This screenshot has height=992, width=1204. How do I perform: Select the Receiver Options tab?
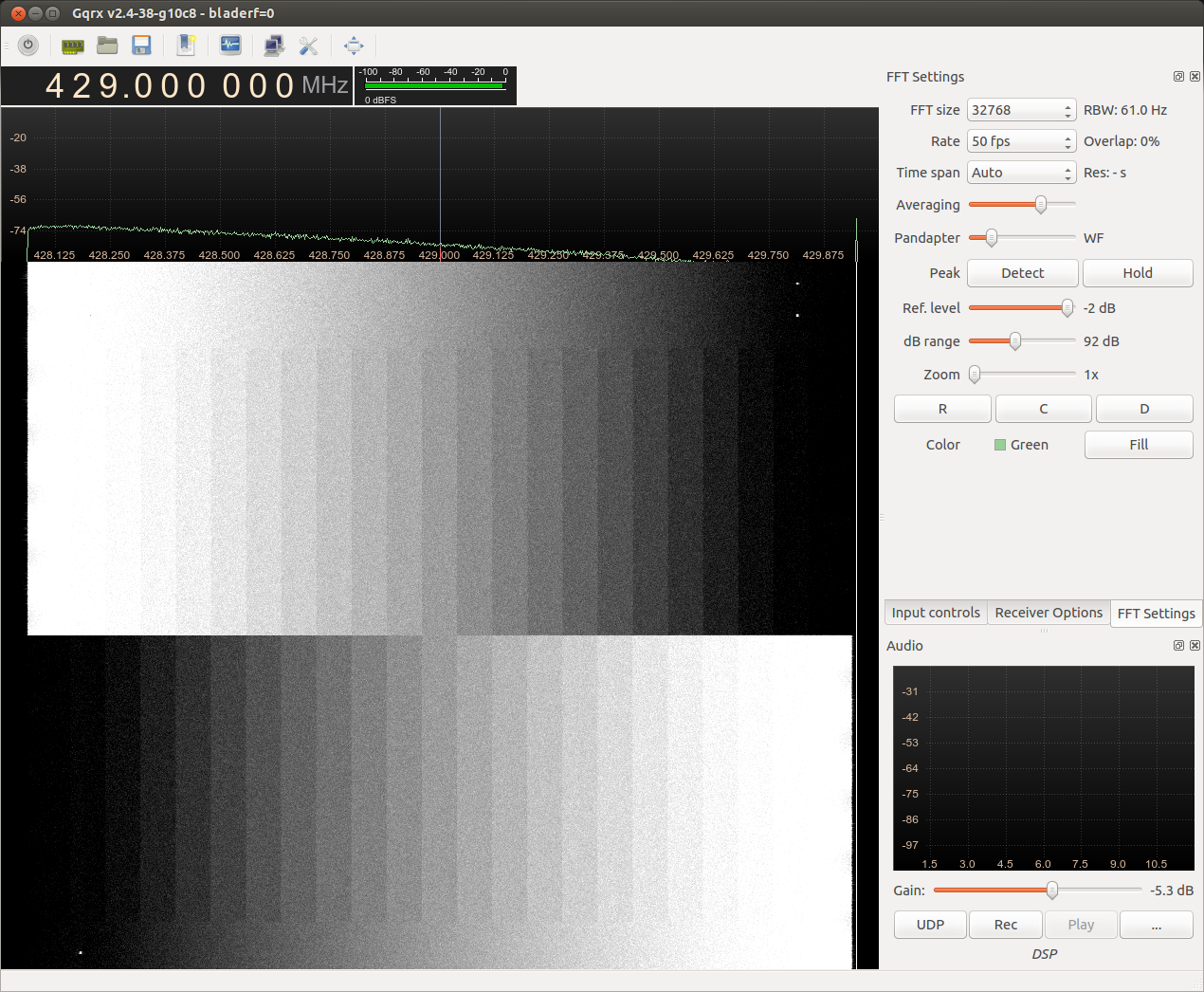point(1049,613)
